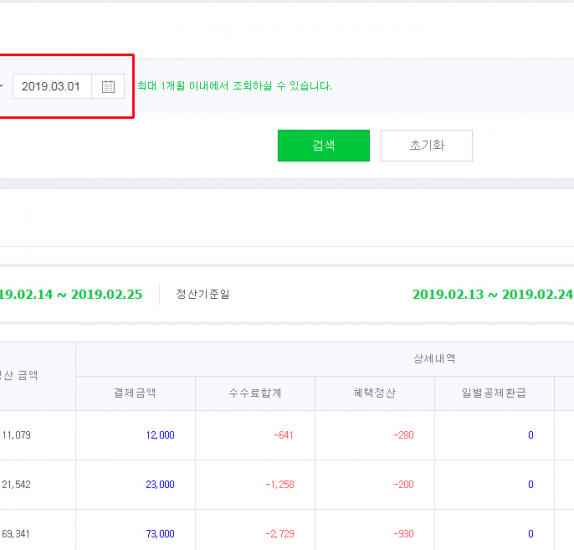Click the -1,258 fee total value
The height and width of the screenshot is (550, 574).
[280, 484]
